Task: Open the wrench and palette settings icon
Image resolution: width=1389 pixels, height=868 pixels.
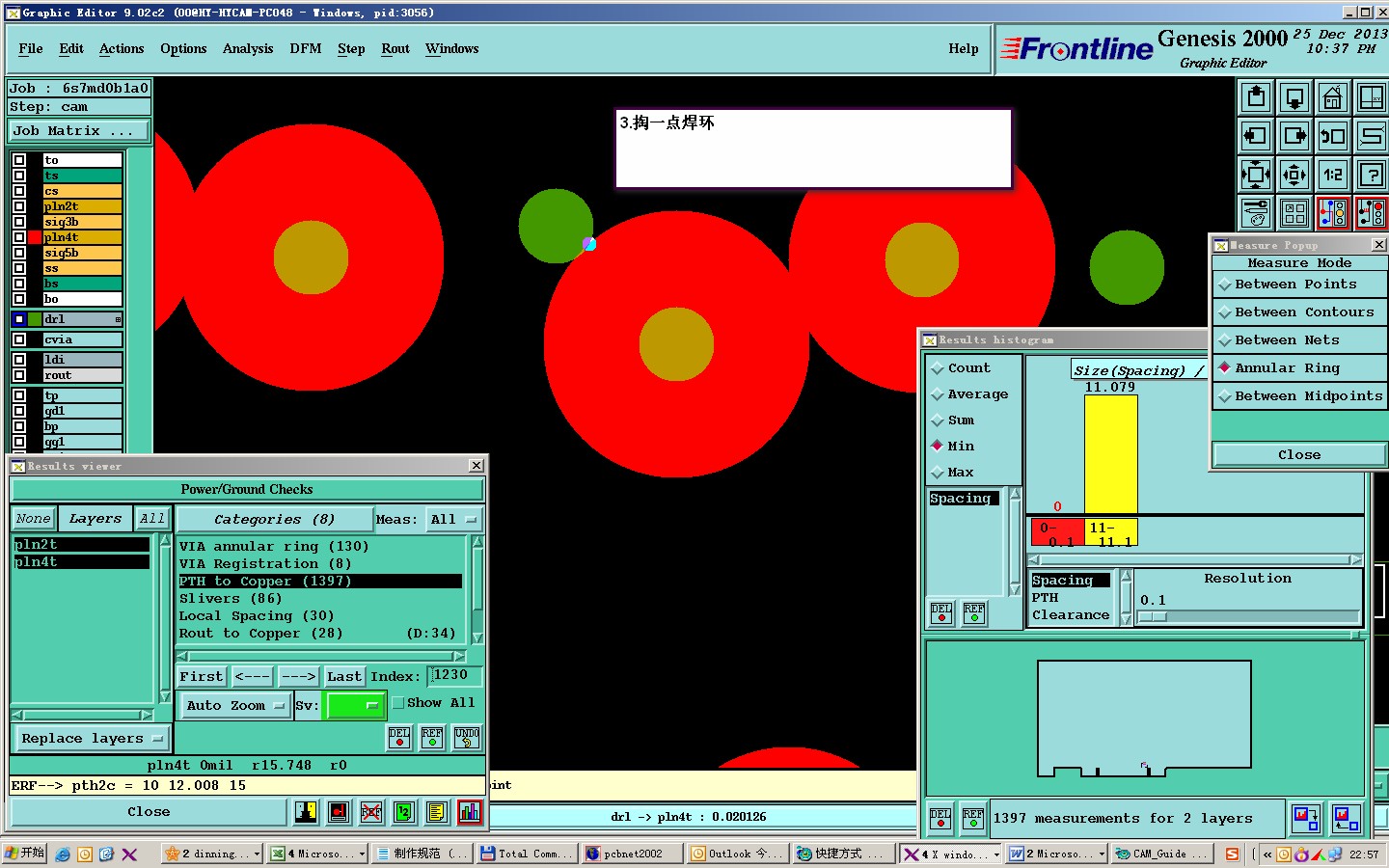Action: pyautogui.click(x=1256, y=213)
